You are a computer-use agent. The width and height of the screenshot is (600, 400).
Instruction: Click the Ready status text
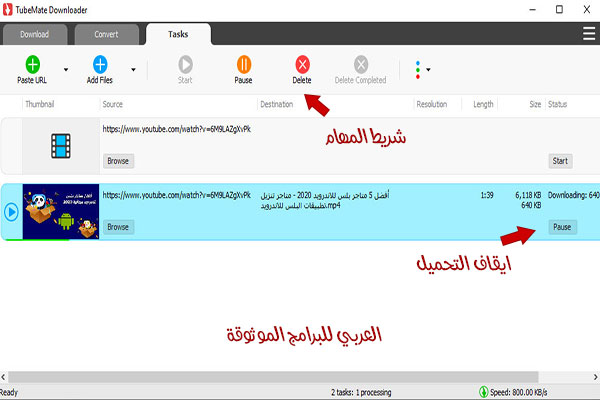(9, 392)
